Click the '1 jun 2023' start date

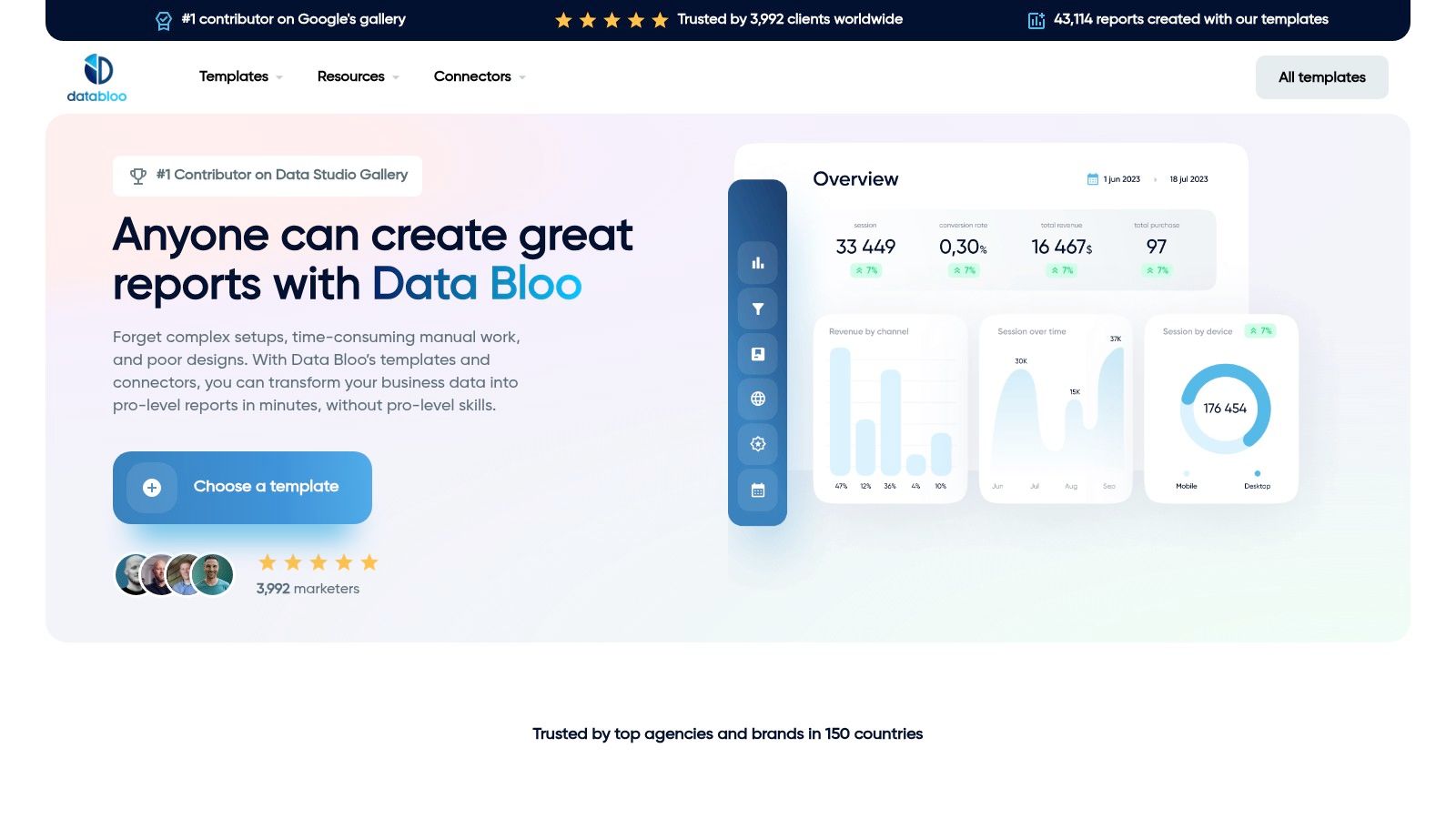point(1122,179)
